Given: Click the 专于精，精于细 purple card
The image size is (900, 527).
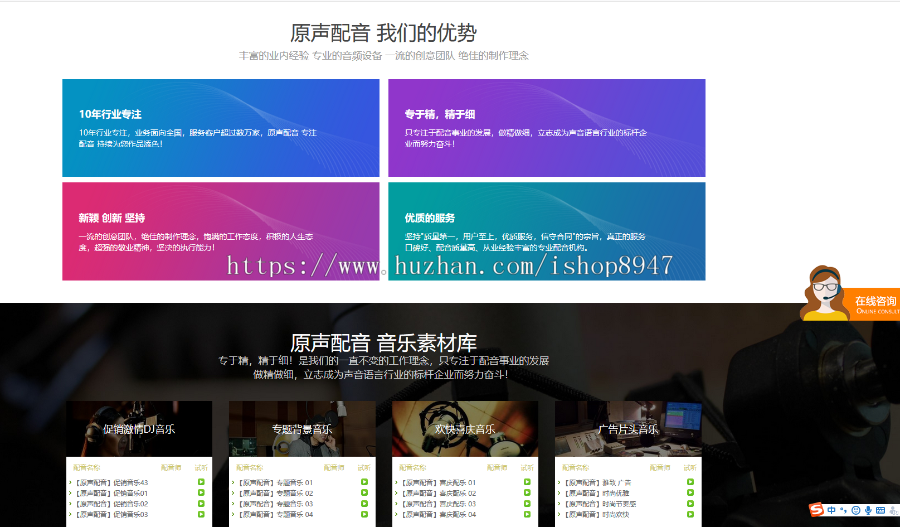Looking at the screenshot, I should [x=546, y=128].
